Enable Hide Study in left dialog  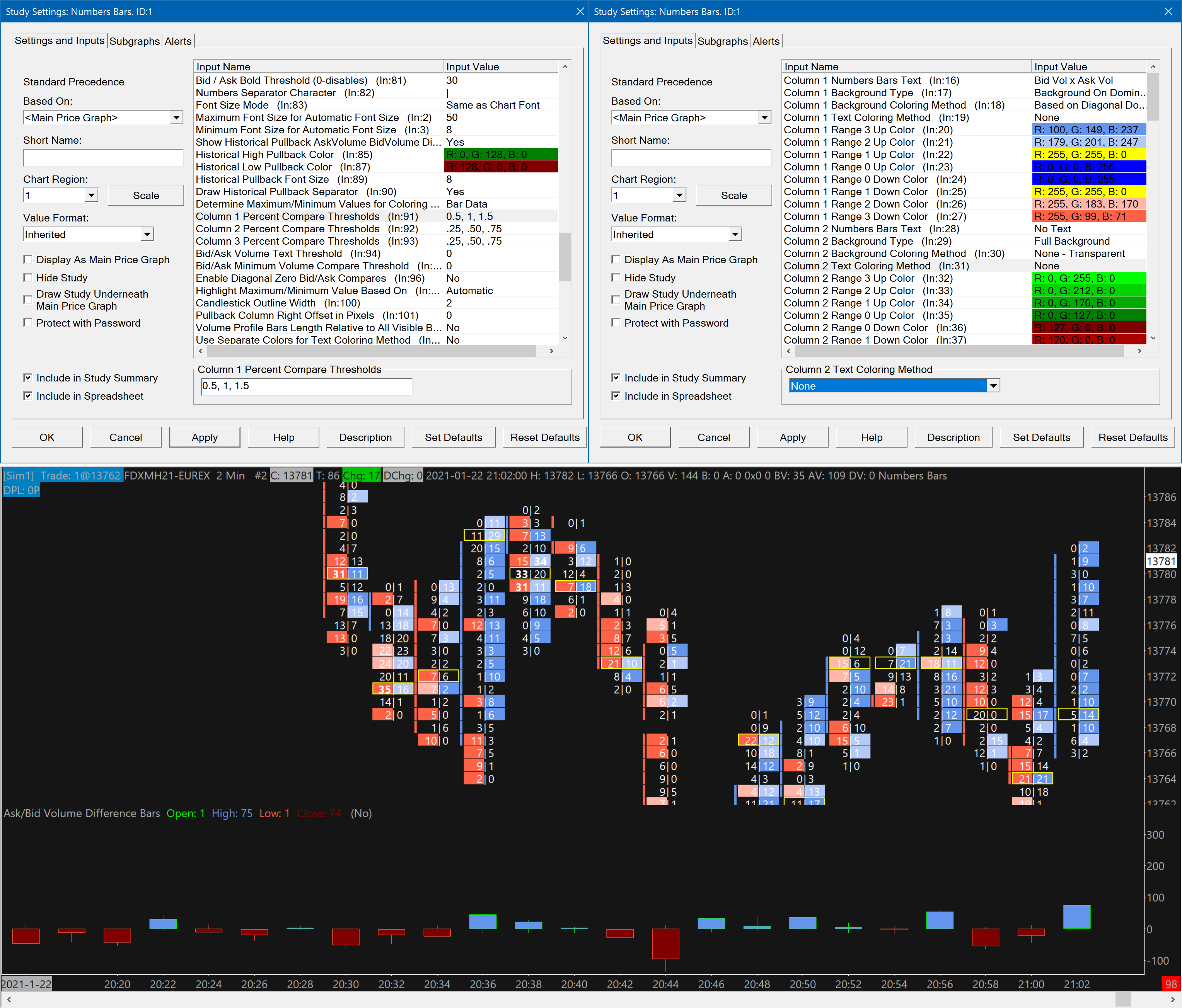pos(27,278)
